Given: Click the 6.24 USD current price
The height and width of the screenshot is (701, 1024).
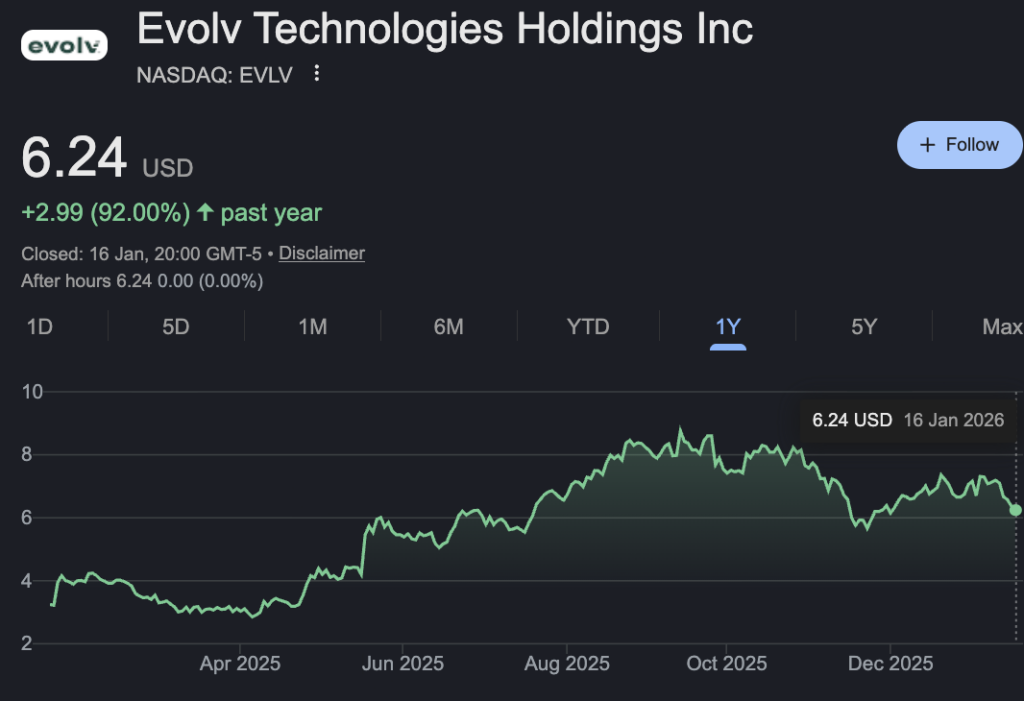Looking at the screenshot, I should 75,158.
